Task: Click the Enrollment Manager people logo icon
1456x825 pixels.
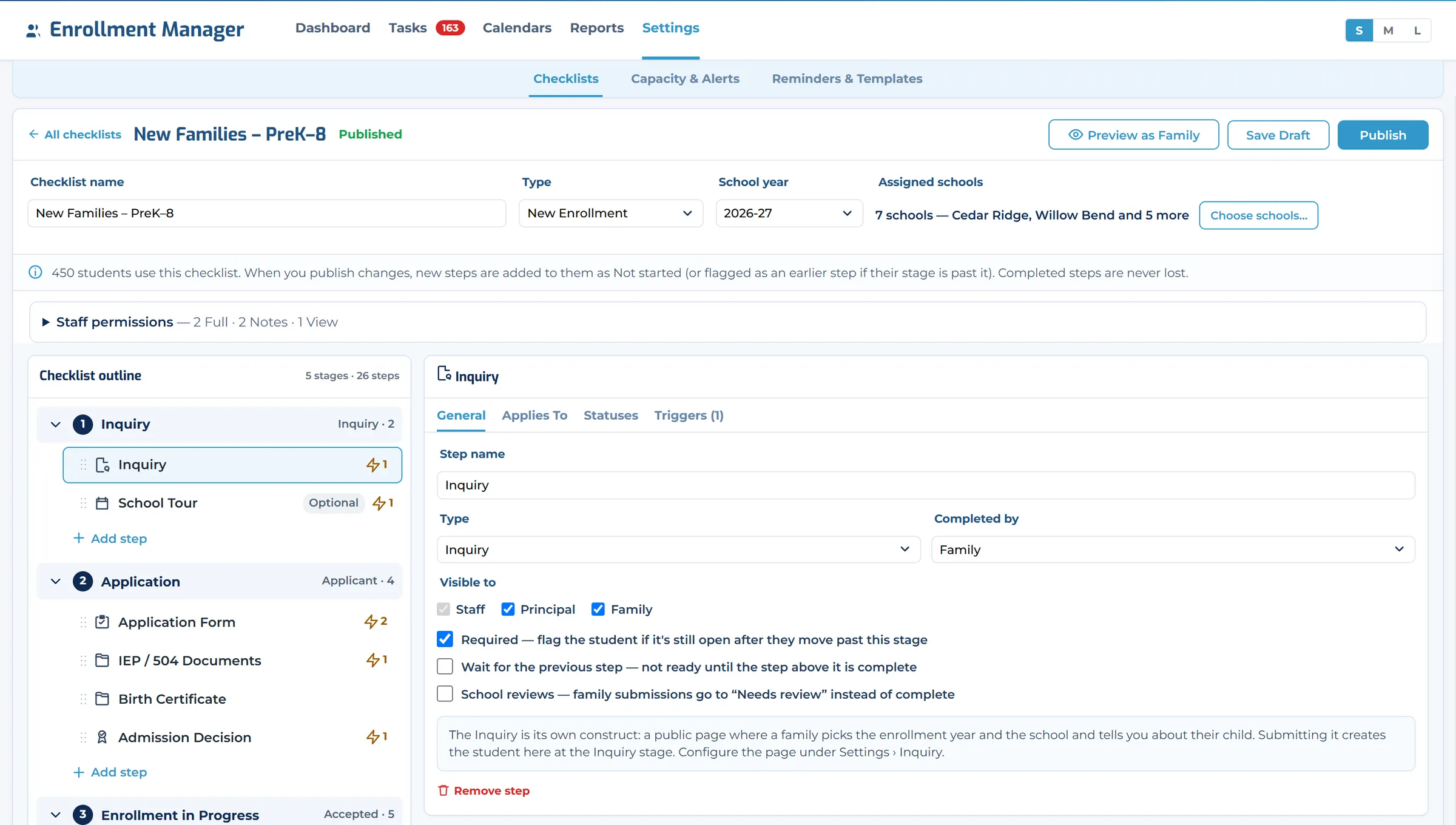Action: [33, 30]
